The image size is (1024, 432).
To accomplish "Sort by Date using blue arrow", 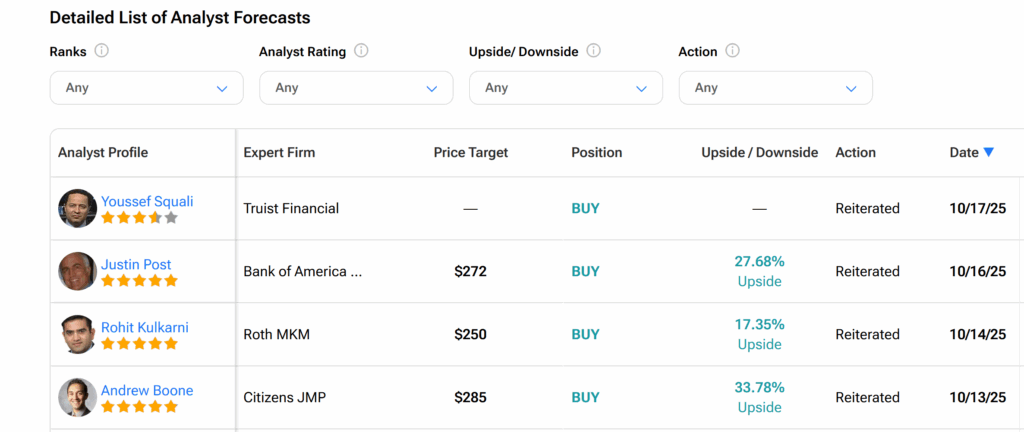I will 988,152.
